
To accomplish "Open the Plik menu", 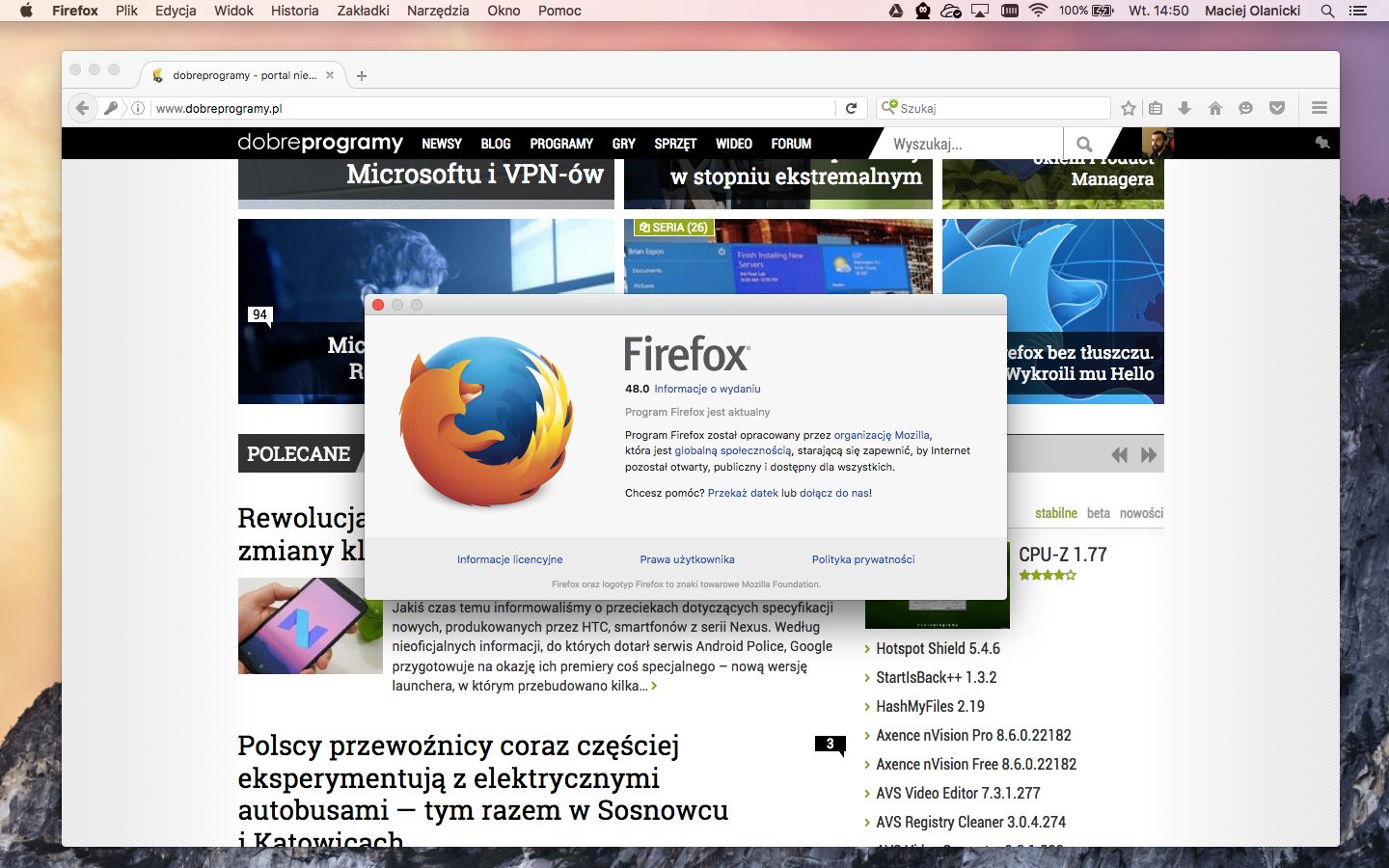I will (x=126, y=11).
